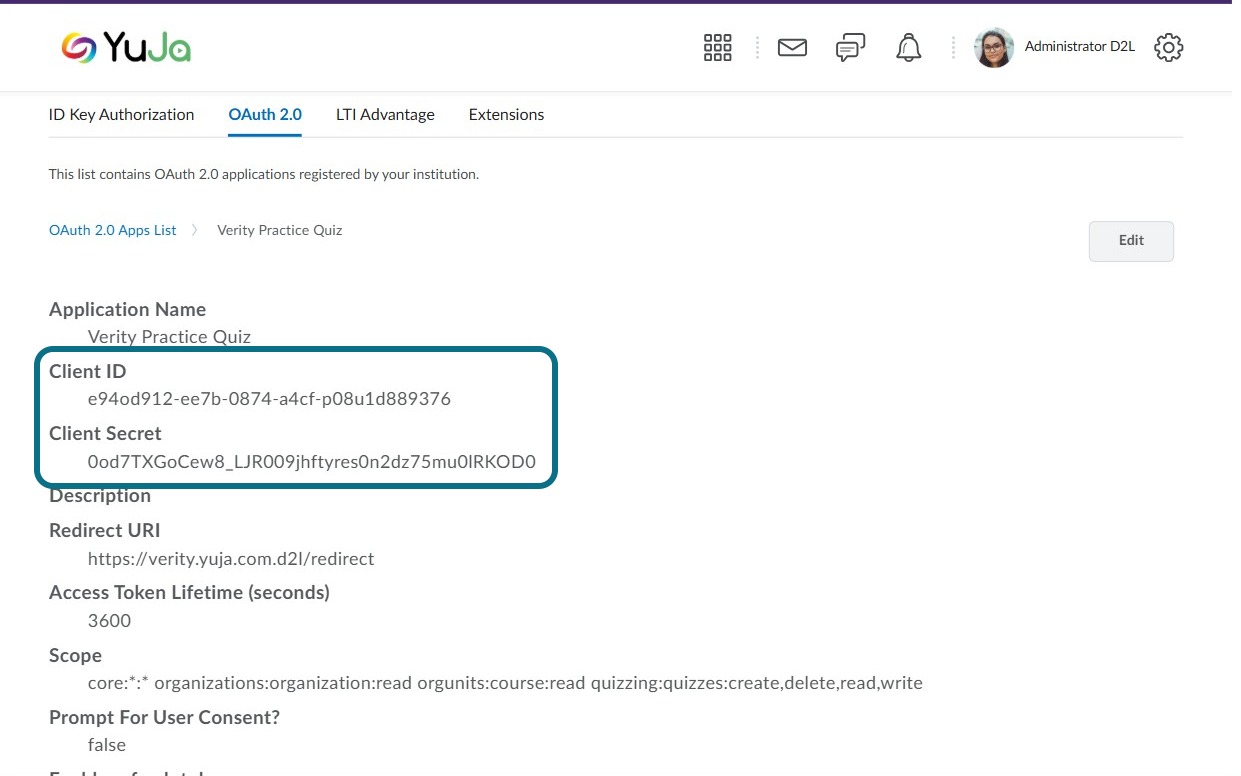Image resolution: width=1241 pixels, height=776 pixels.
Task: Click the Administrator D2L profile picture
Action: coord(994,47)
